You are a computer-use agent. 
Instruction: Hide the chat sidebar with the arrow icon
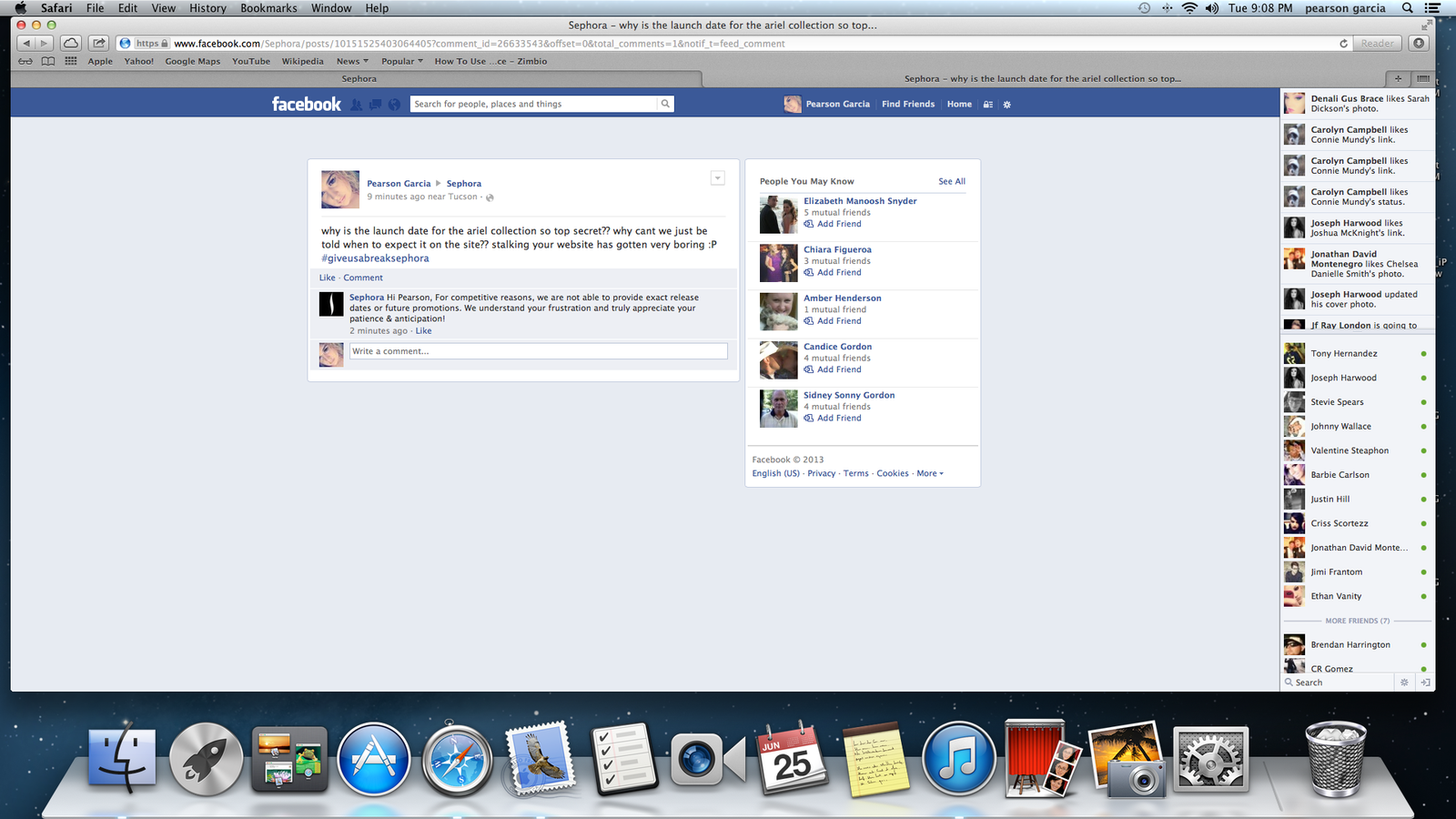pyautogui.click(x=1426, y=682)
